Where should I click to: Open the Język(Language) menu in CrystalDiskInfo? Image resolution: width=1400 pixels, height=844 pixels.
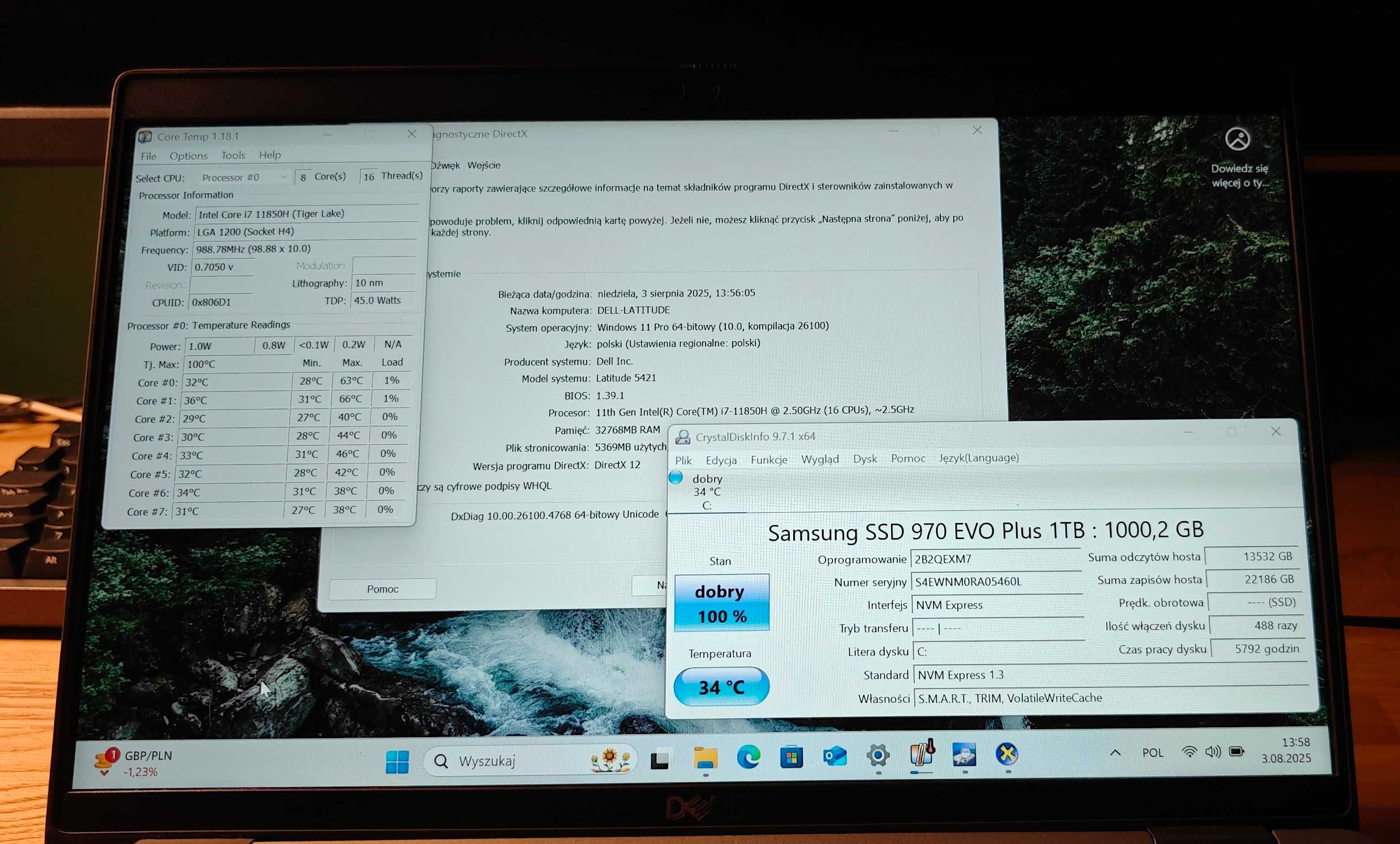click(x=978, y=457)
